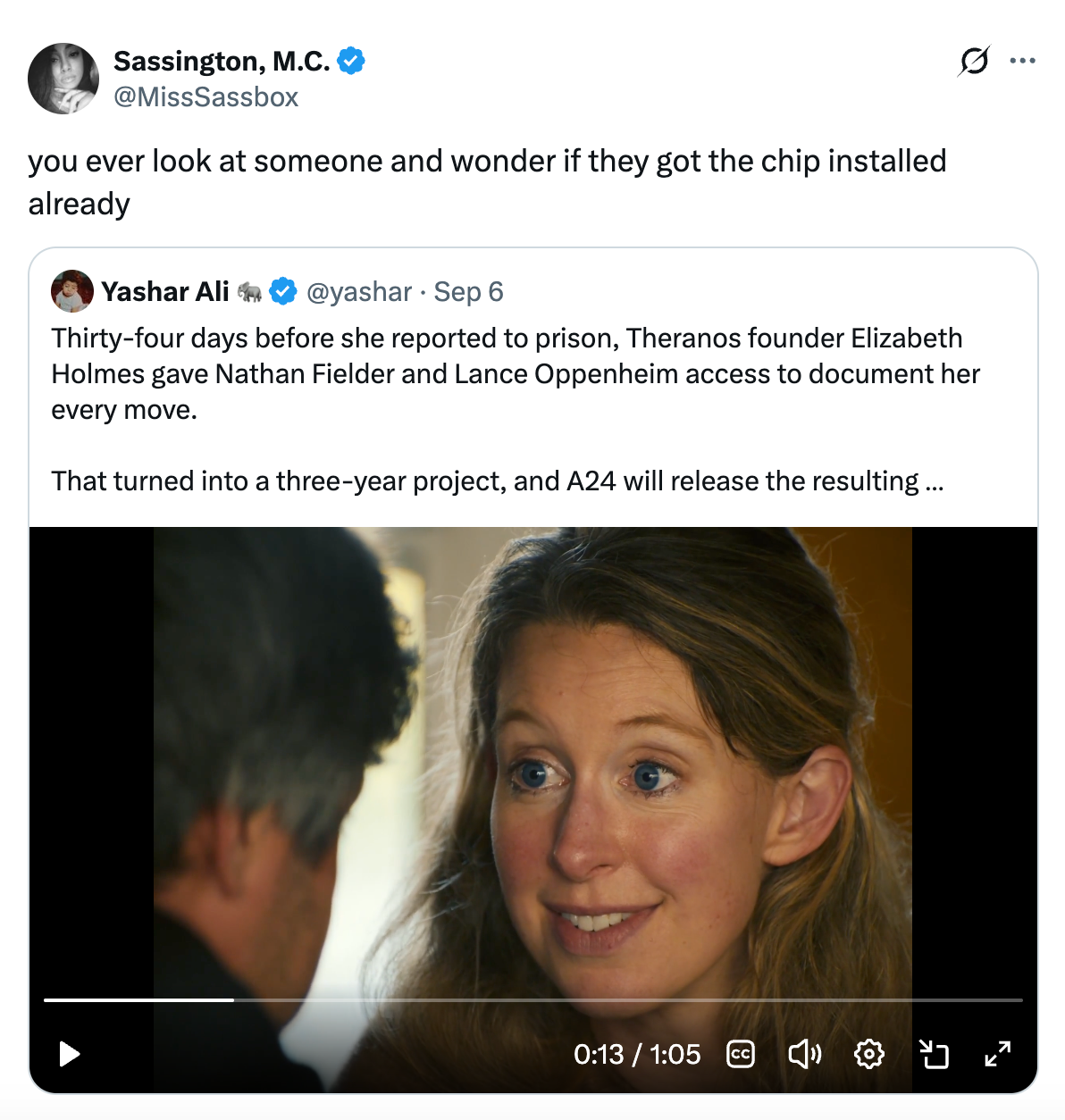This screenshot has height=1120, width=1065.
Task: Click the elephant emoji beside Yashar Ali
Action: (x=249, y=291)
